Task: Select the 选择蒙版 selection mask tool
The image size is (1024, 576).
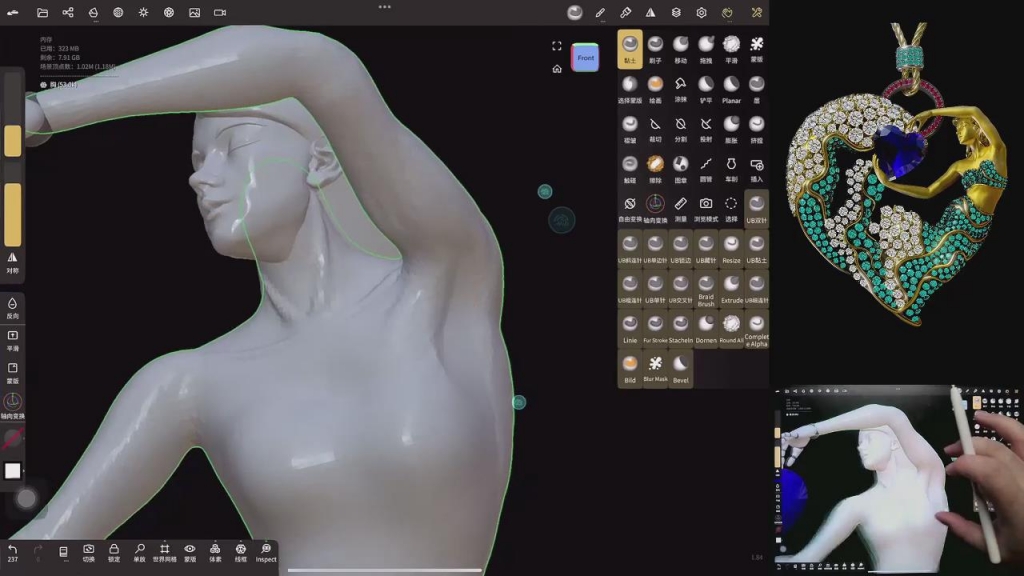Action: coord(630,89)
